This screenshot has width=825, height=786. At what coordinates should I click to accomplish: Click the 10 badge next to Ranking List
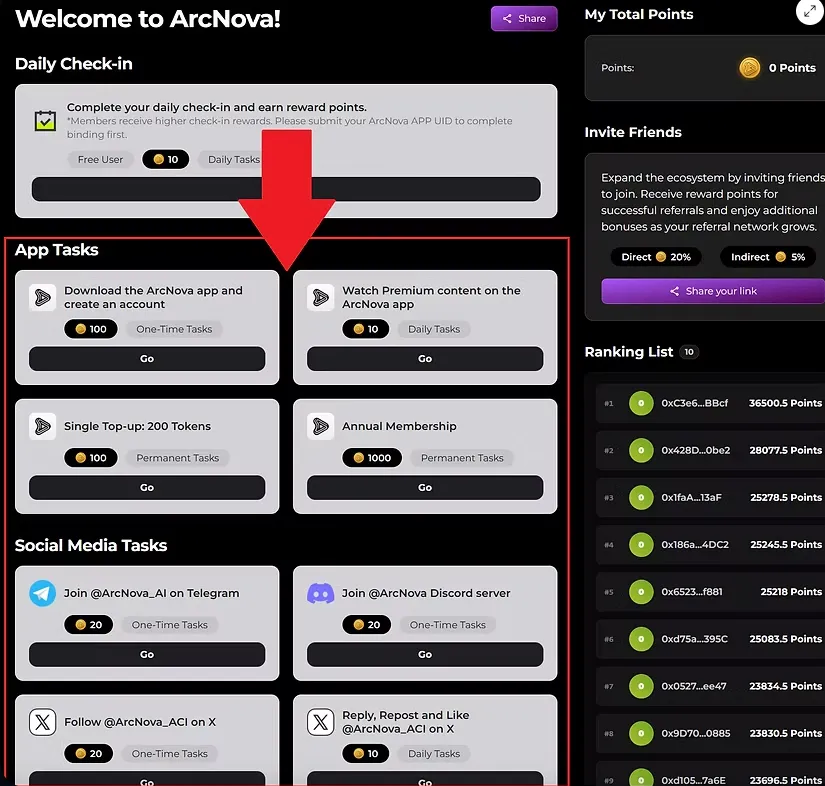pyautogui.click(x=689, y=352)
